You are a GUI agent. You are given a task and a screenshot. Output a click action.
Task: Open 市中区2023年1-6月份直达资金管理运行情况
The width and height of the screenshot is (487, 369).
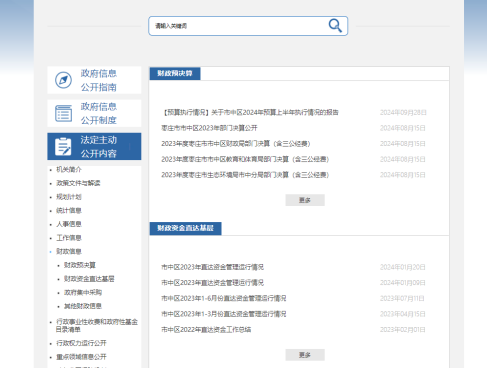click(224, 298)
